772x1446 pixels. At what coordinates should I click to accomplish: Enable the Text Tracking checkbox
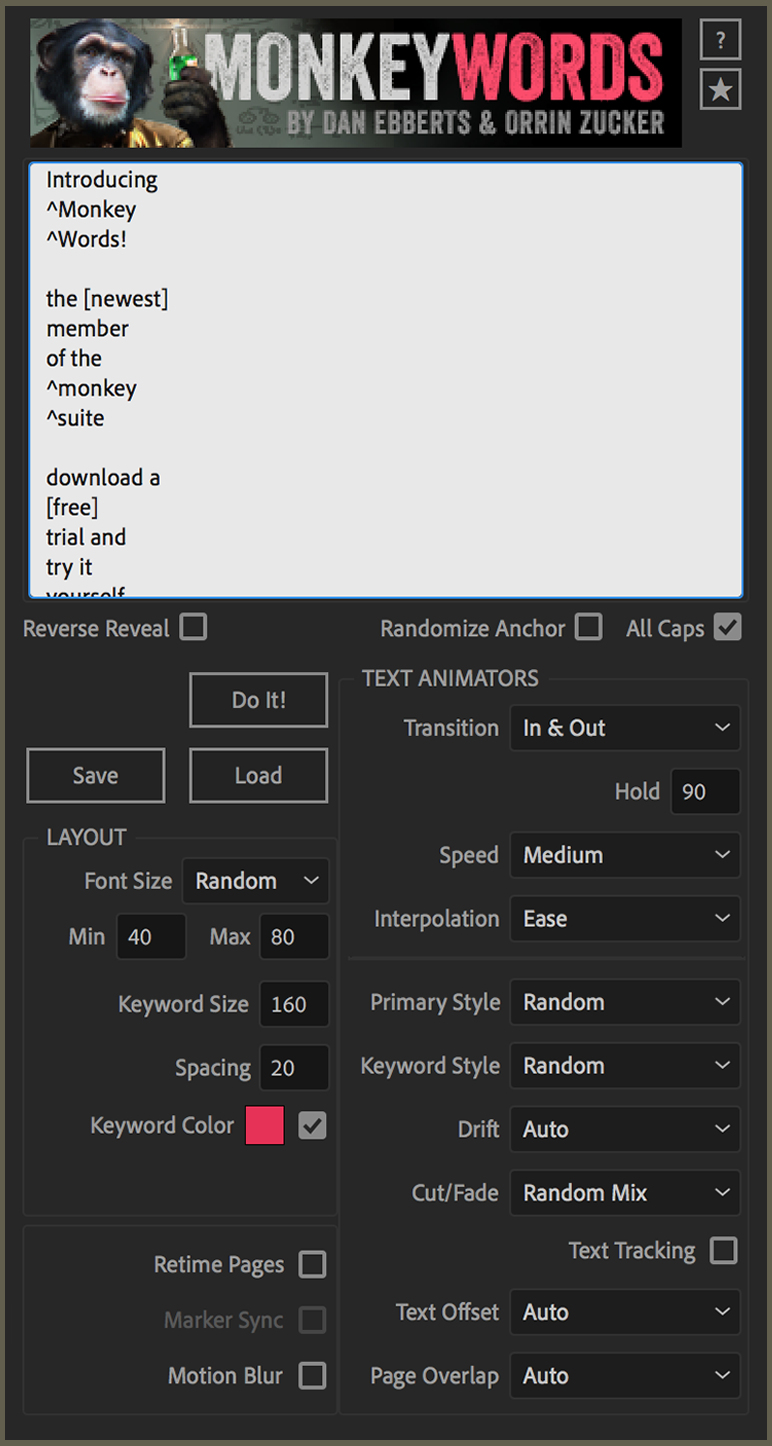[x=723, y=1250]
